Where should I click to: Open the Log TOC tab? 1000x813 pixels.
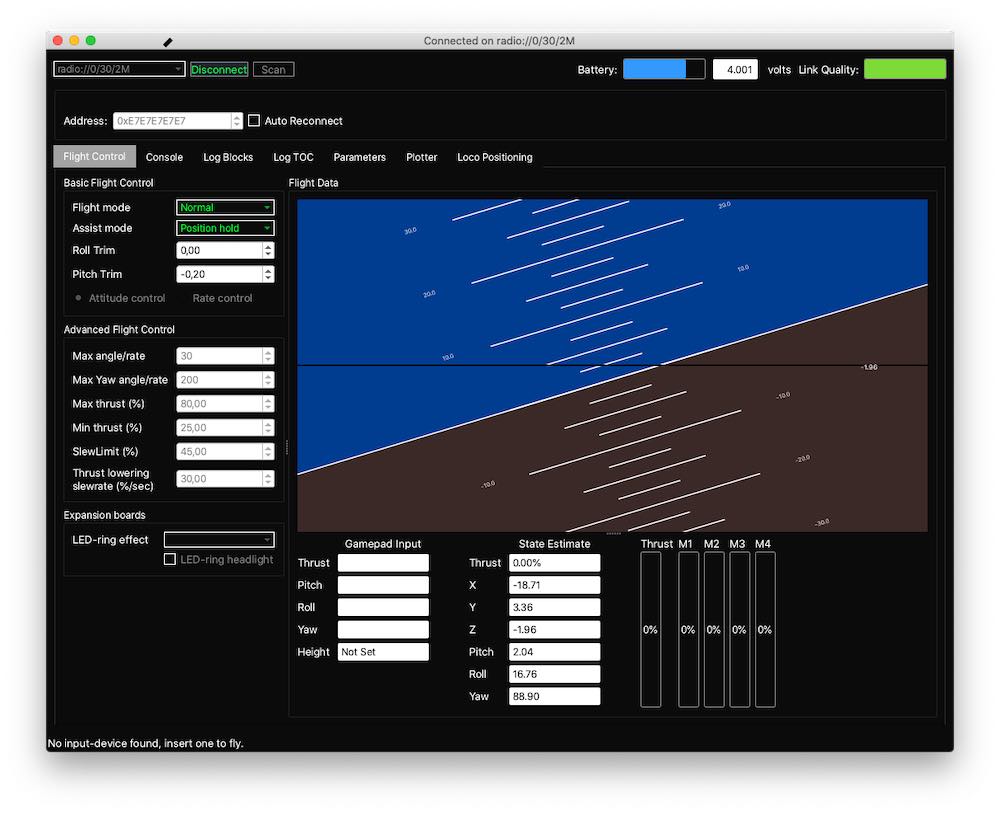(x=293, y=157)
